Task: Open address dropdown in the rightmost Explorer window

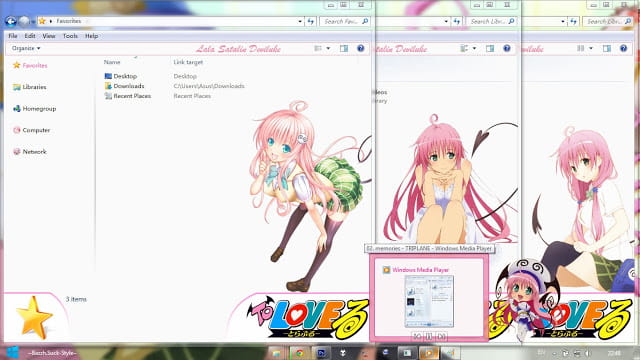Action: click(563, 21)
